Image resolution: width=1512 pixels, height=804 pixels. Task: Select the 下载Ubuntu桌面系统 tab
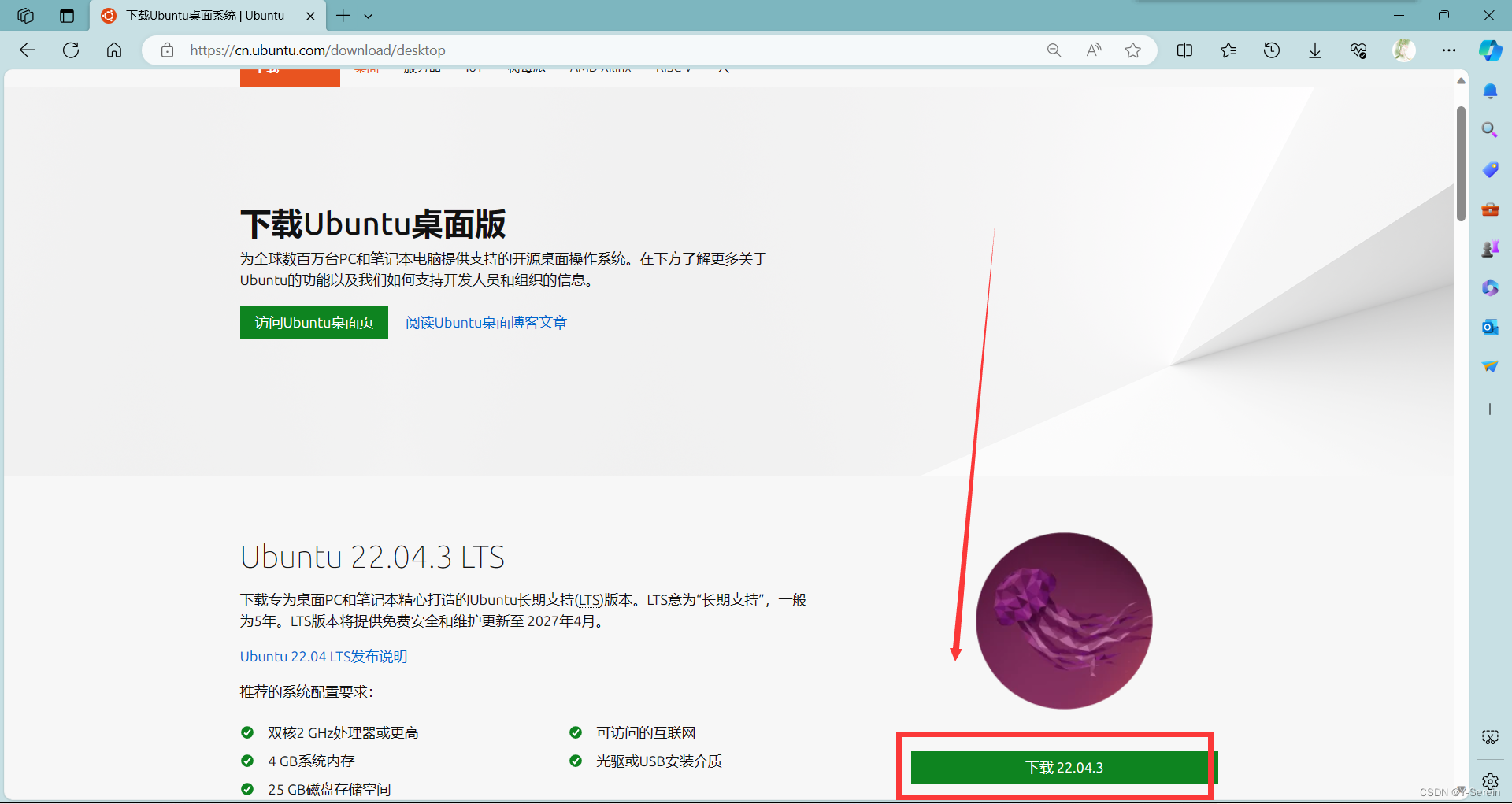tap(206, 16)
